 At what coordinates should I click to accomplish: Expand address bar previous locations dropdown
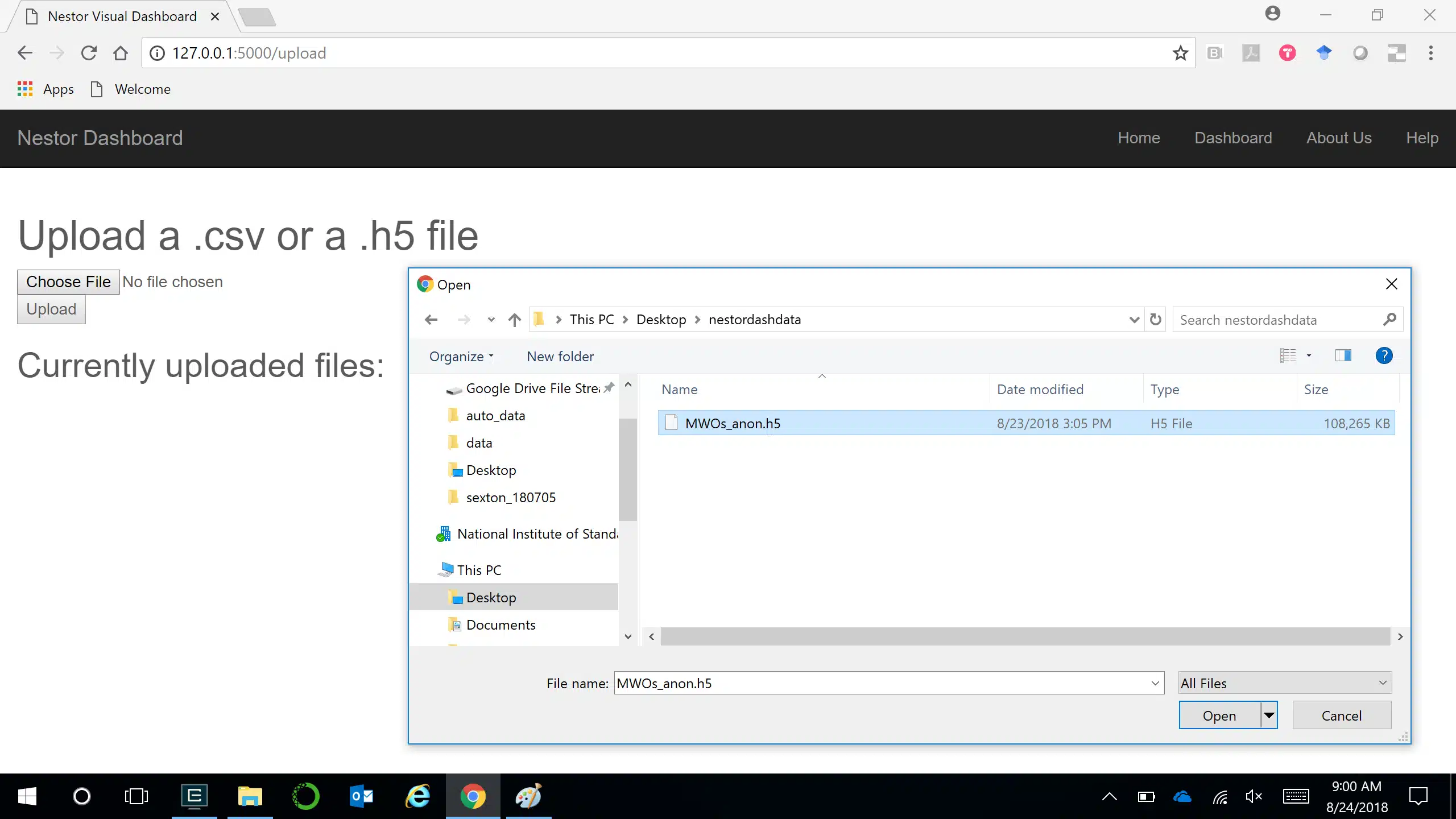(x=1134, y=320)
